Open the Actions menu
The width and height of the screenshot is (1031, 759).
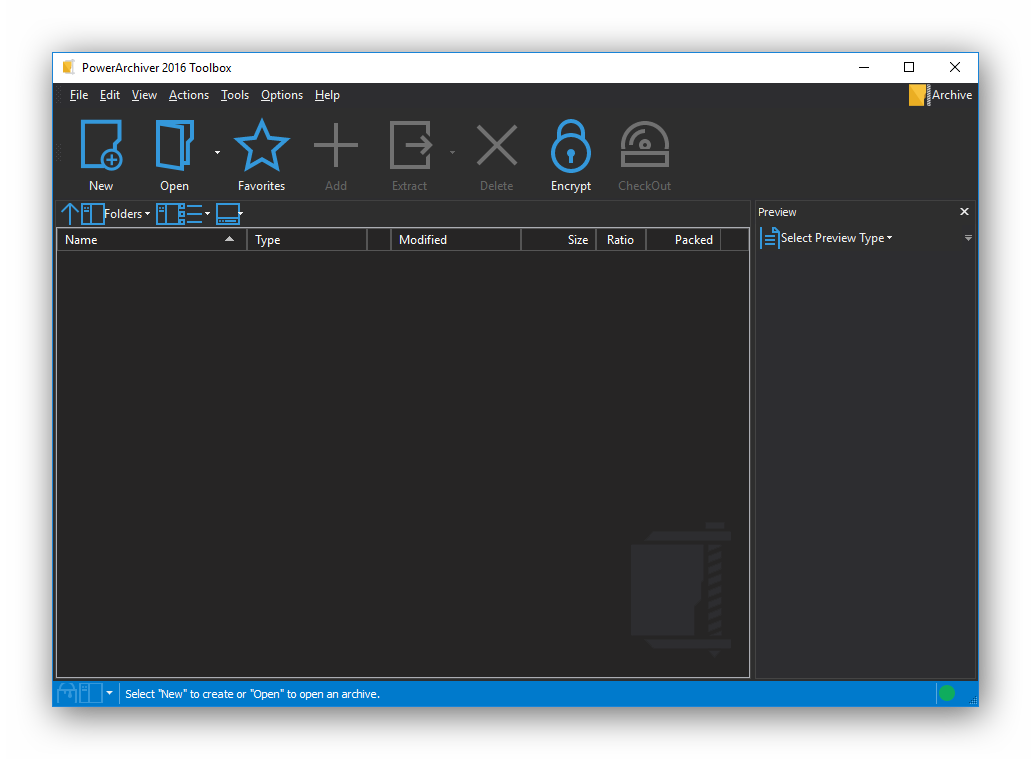click(x=189, y=95)
